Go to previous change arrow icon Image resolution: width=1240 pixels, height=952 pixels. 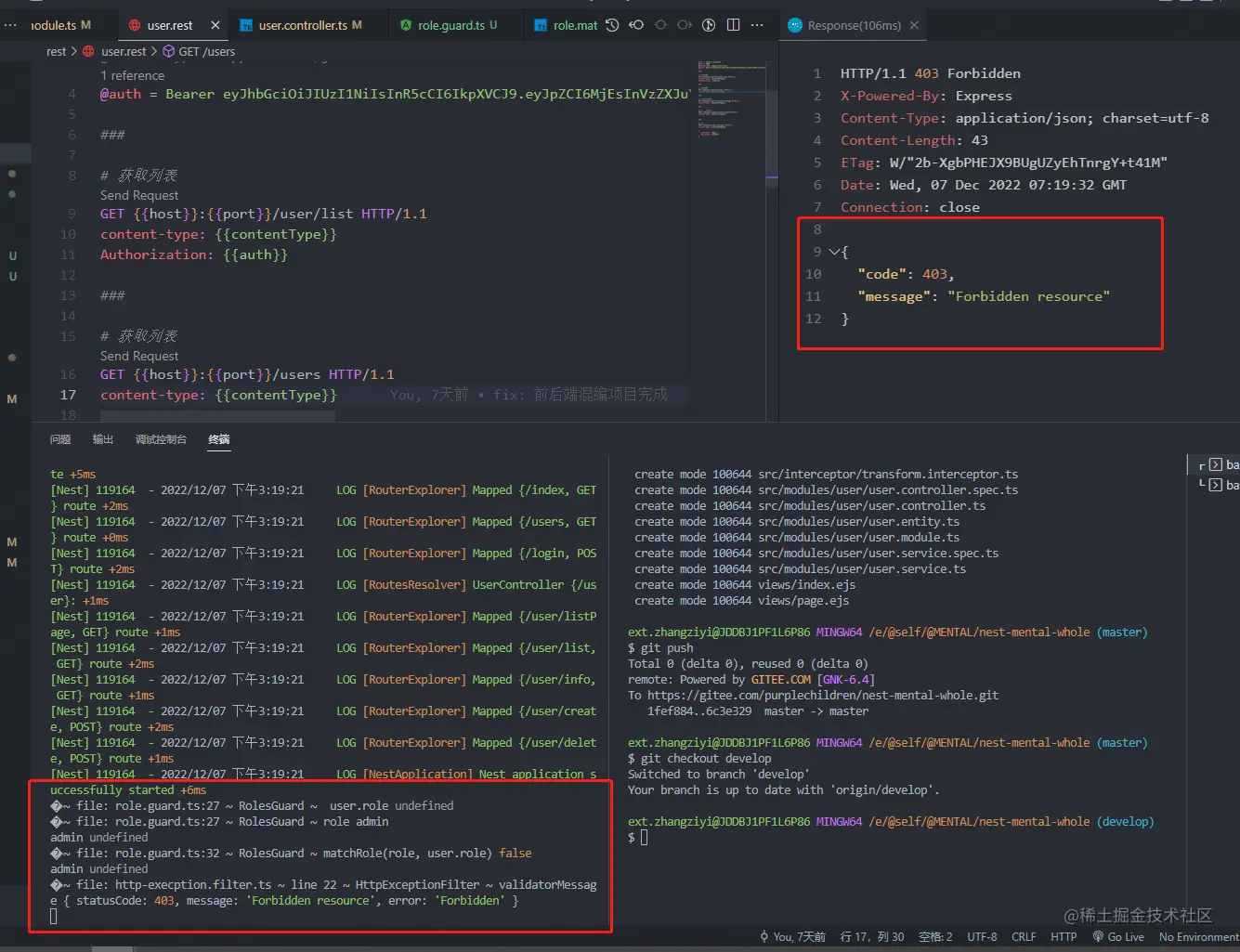pyautogui.click(x=660, y=25)
